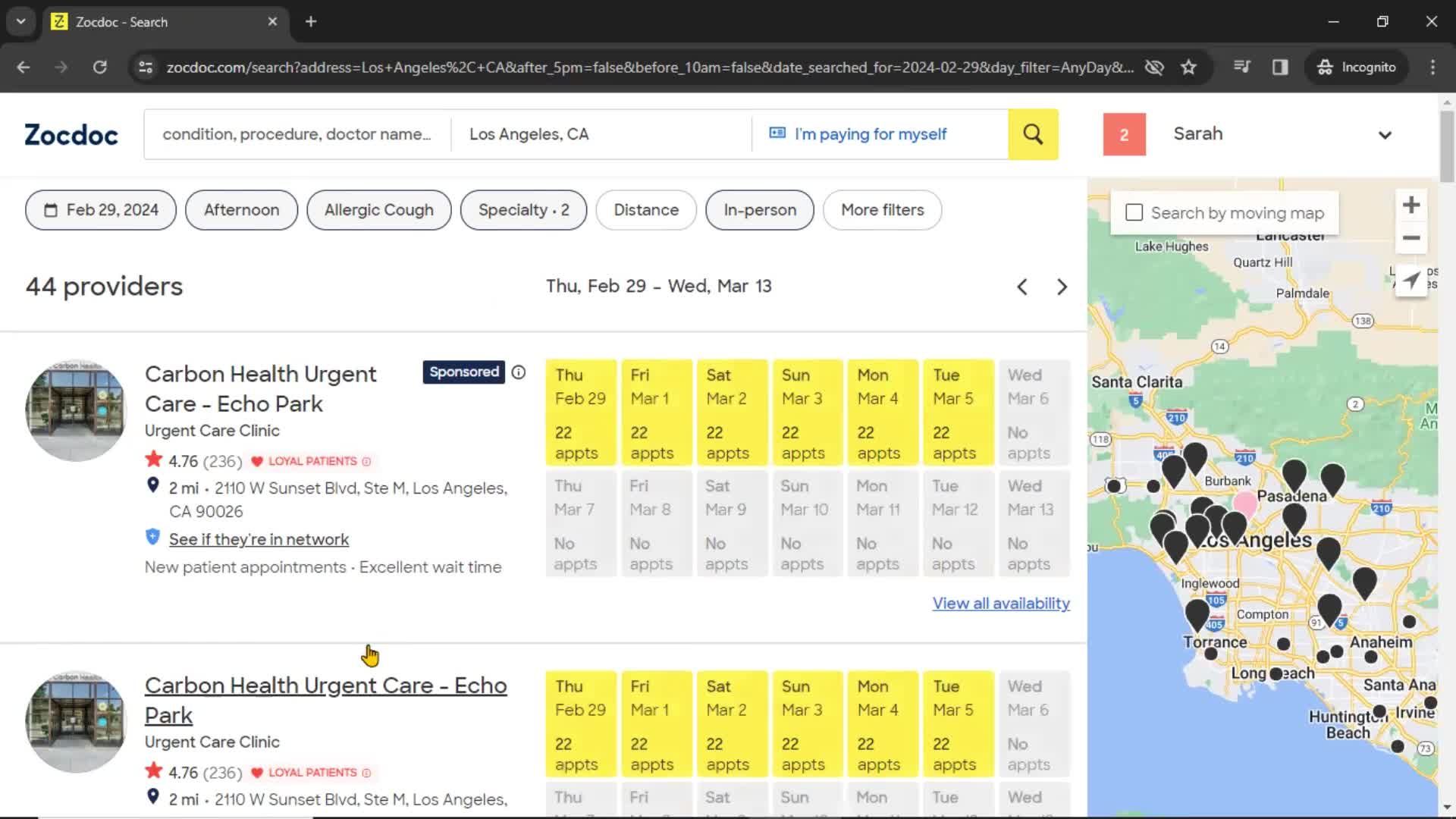1456x819 pixels.
Task: Select Thu Feb 29 slot in second listing
Action: (x=580, y=724)
